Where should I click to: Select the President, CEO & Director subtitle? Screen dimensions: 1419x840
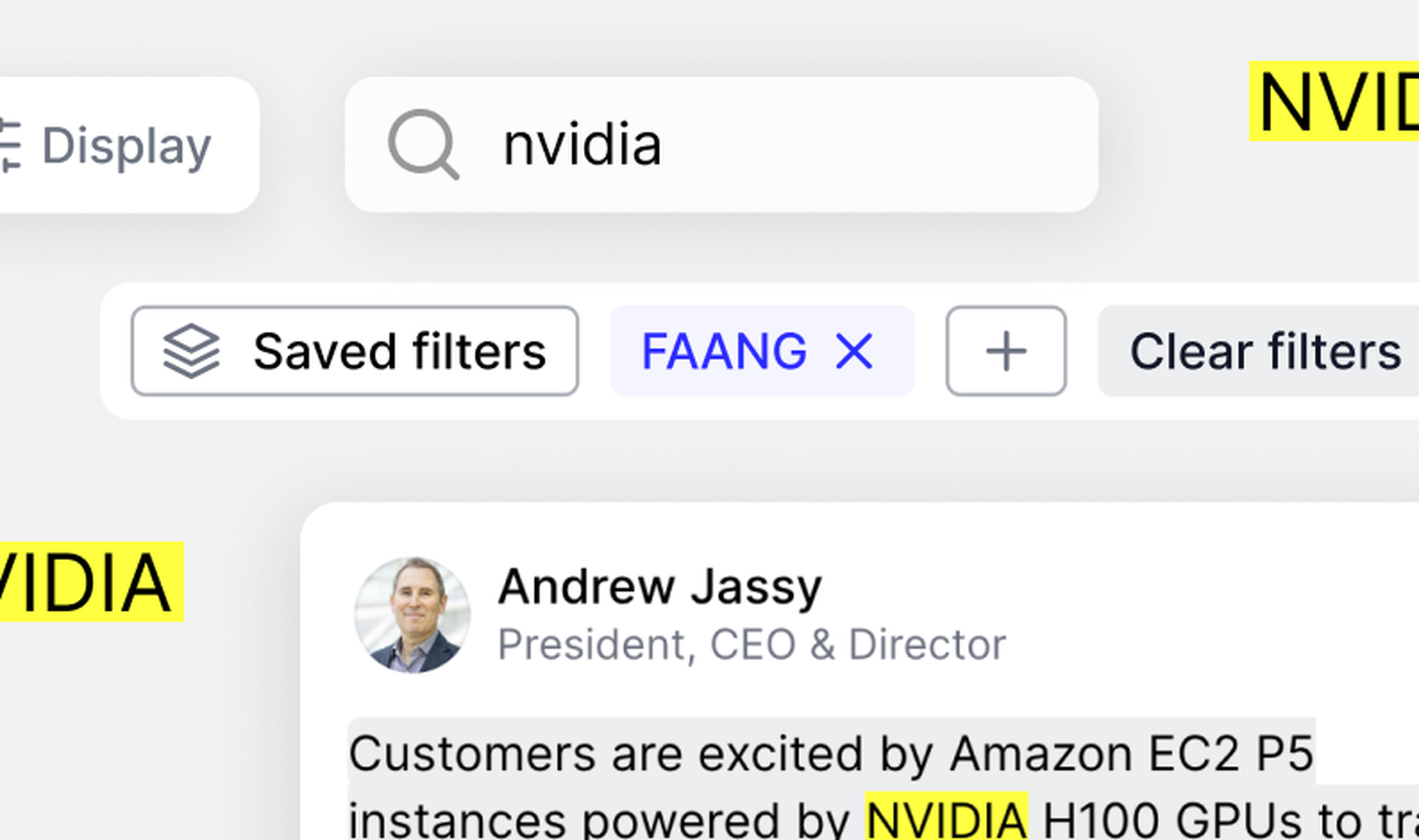point(752,644)
